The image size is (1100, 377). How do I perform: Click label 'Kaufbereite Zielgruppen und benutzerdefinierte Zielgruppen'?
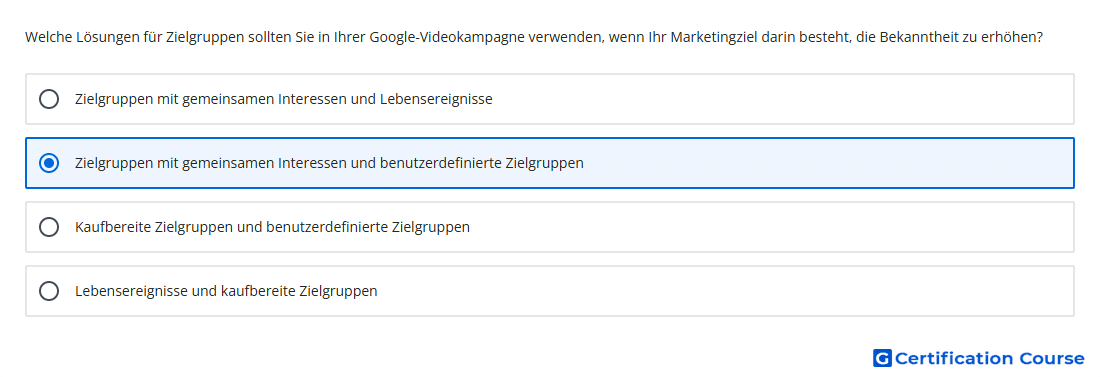(272, 227)
